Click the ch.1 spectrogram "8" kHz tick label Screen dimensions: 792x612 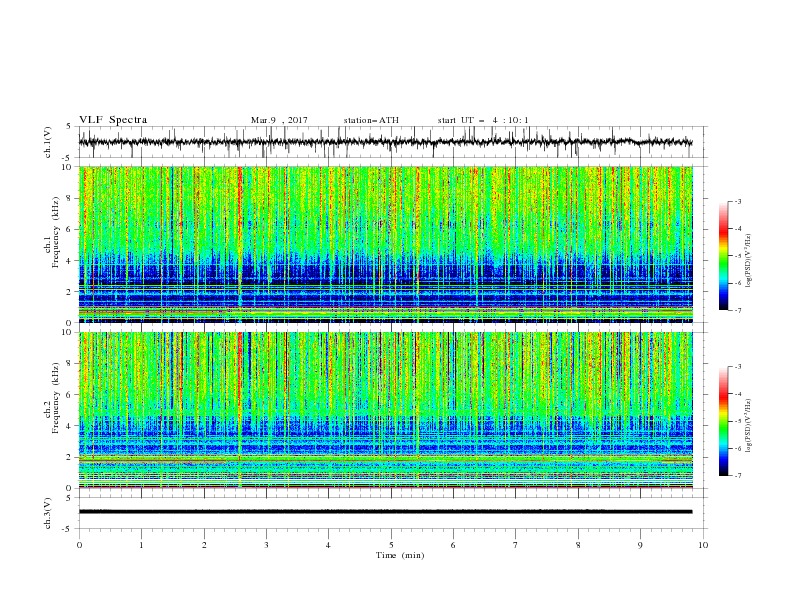click(70, 198)
